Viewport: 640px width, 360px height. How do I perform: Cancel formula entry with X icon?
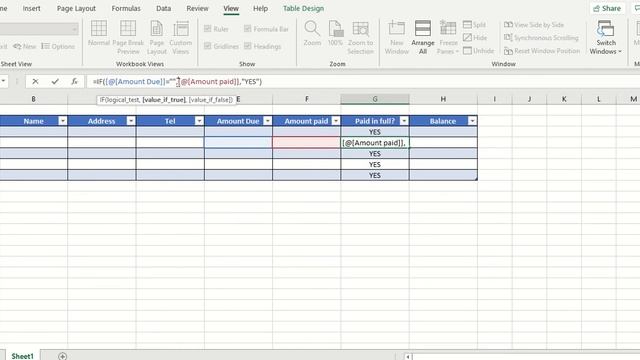(x=36, y=82)
